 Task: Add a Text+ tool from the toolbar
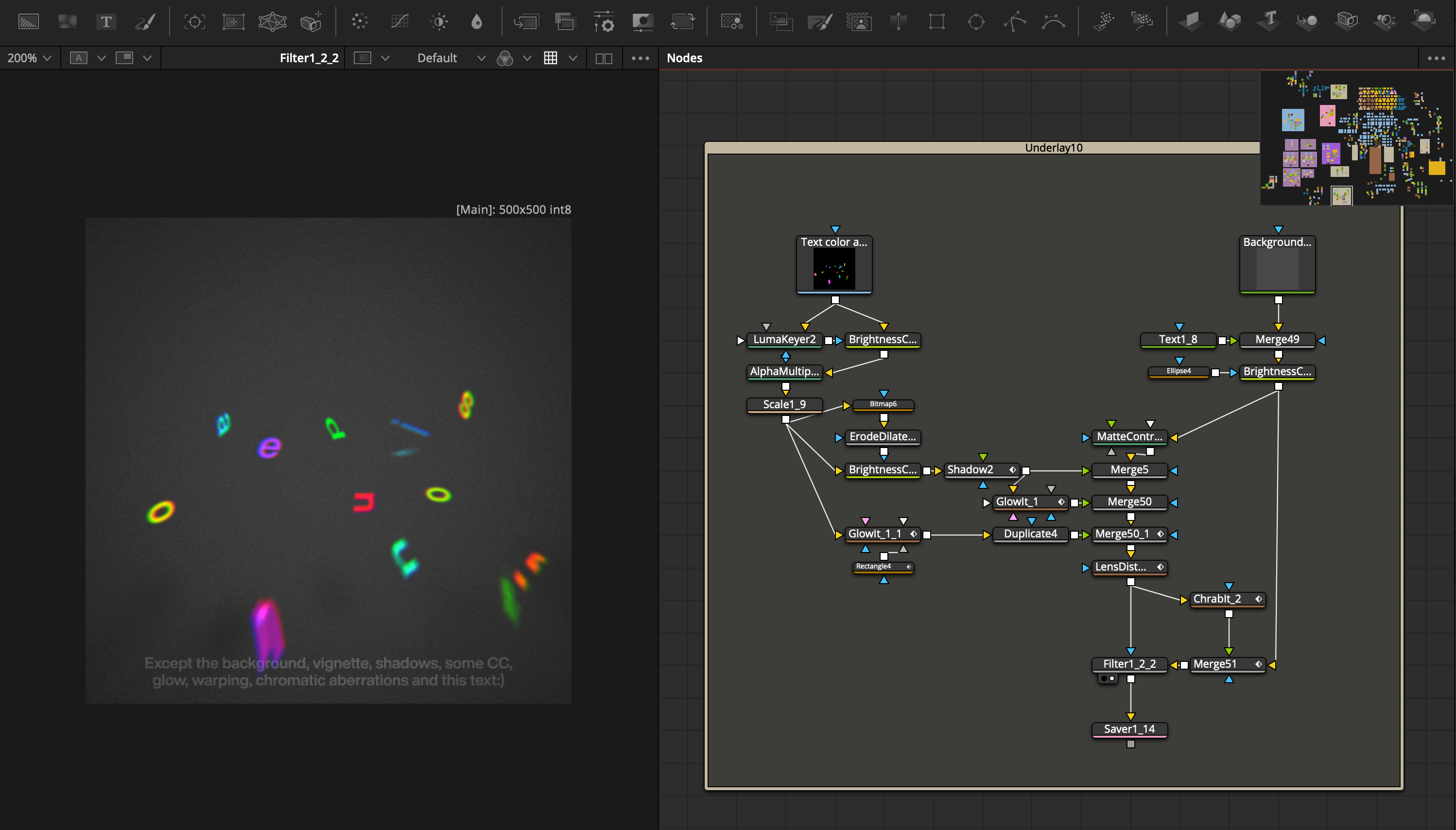pos(106,22)
